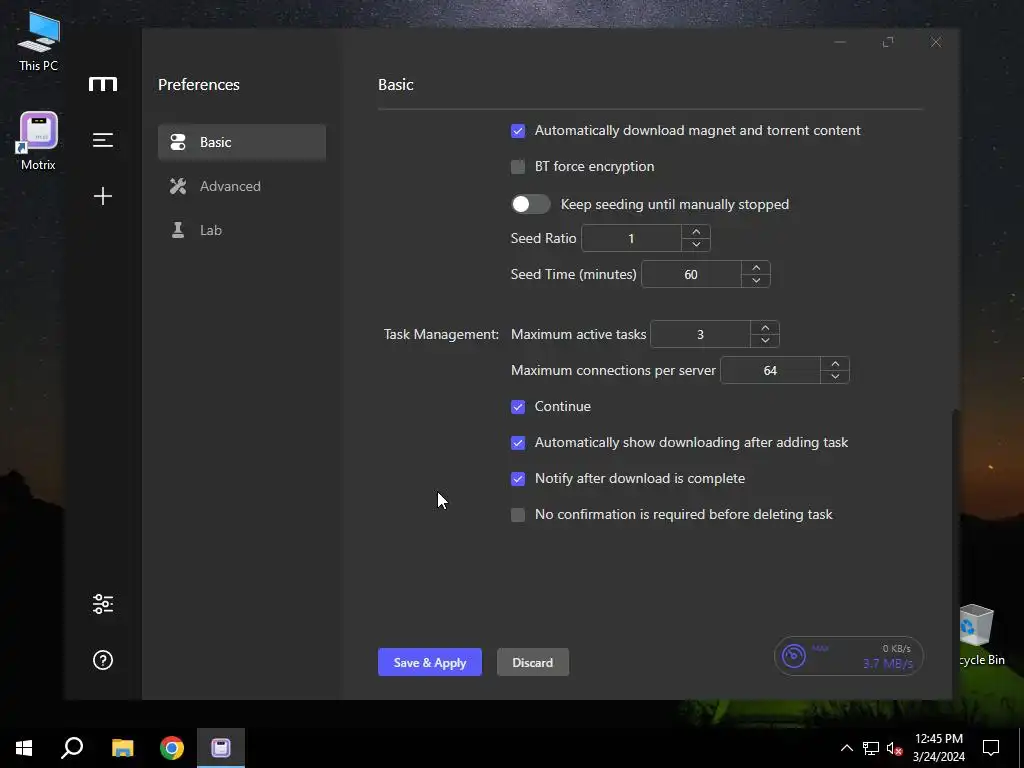Viewport: 1024px width, 768px height.
Task: Increase Seed Time with up arrow
Action: pyautogui.click(x=756, y=268)
